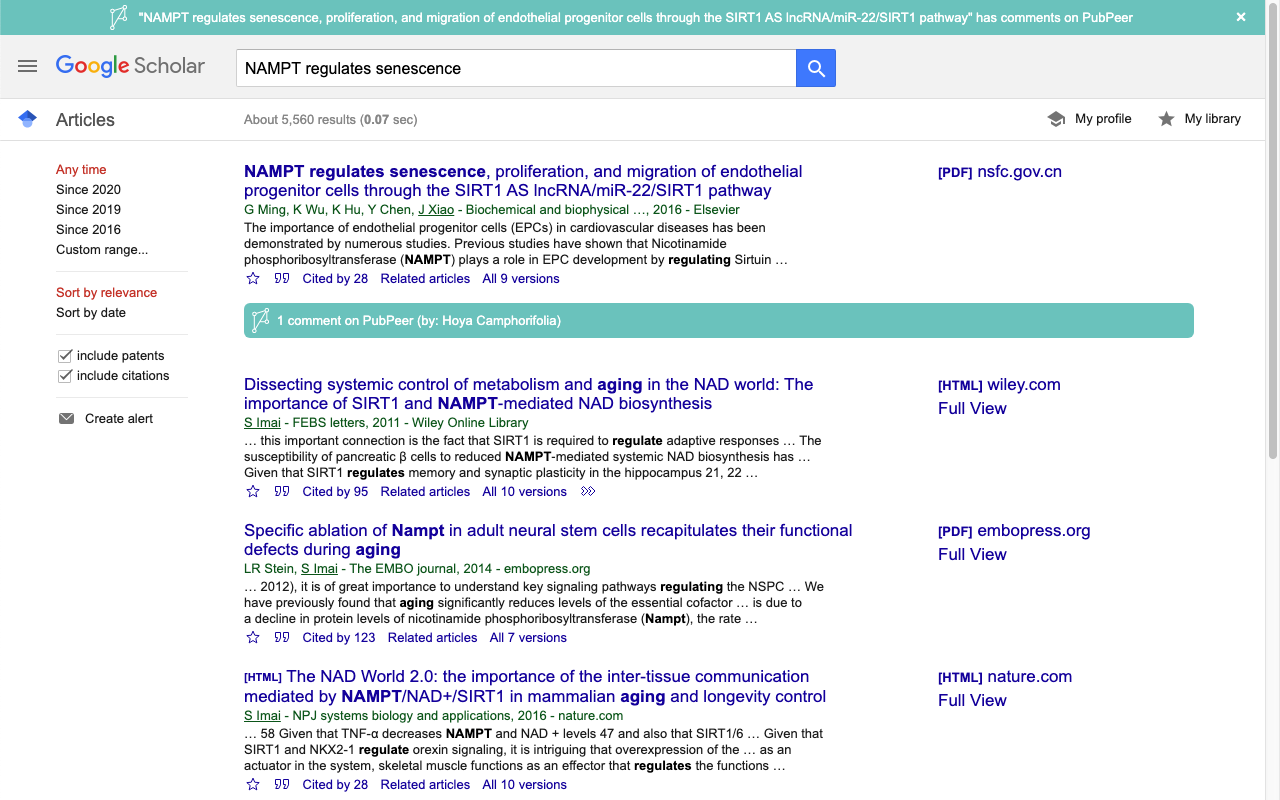Save the Dissecting systemic control article with star

(253, 492)
